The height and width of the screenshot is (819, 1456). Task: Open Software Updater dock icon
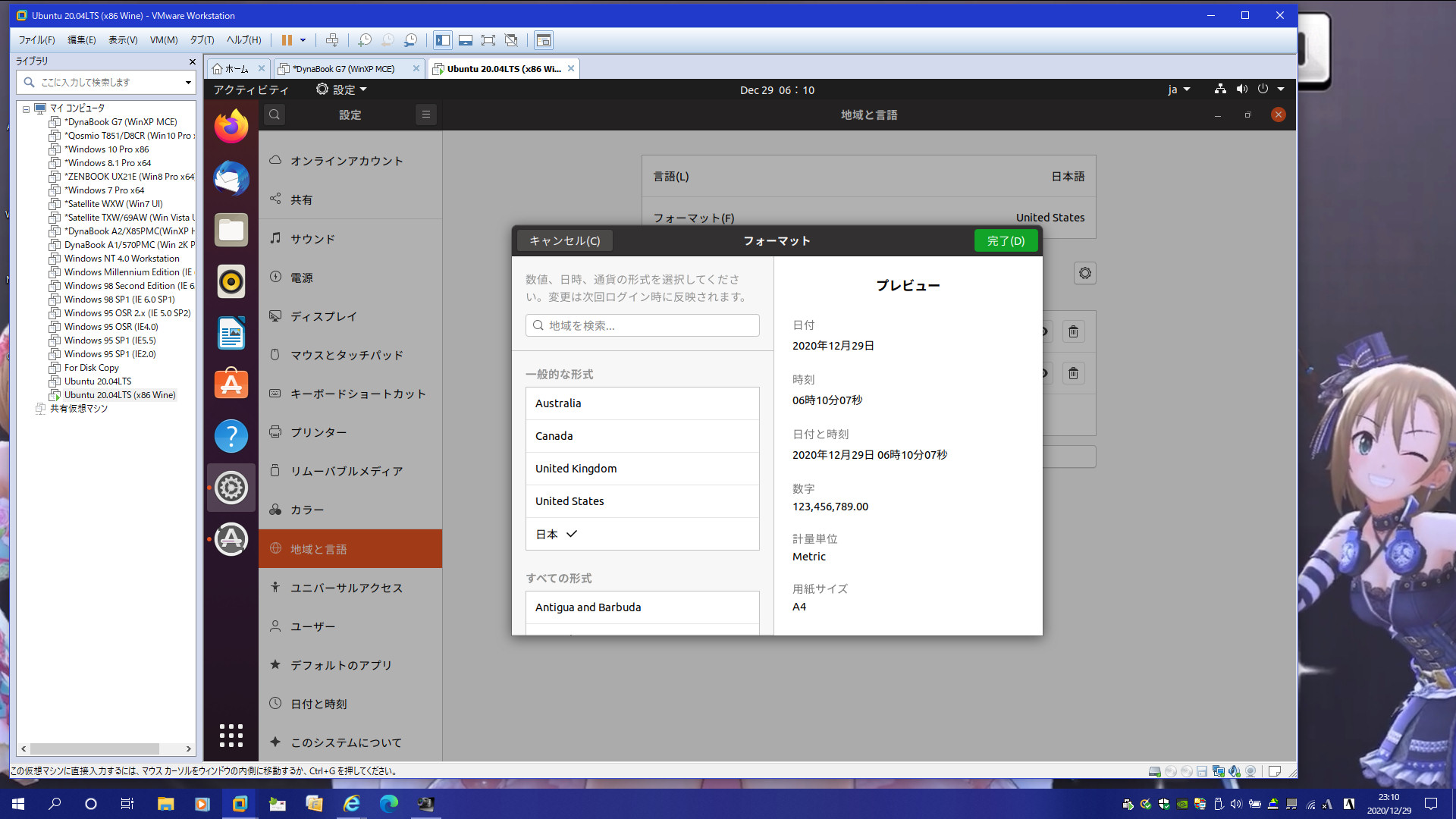[231, 539]
